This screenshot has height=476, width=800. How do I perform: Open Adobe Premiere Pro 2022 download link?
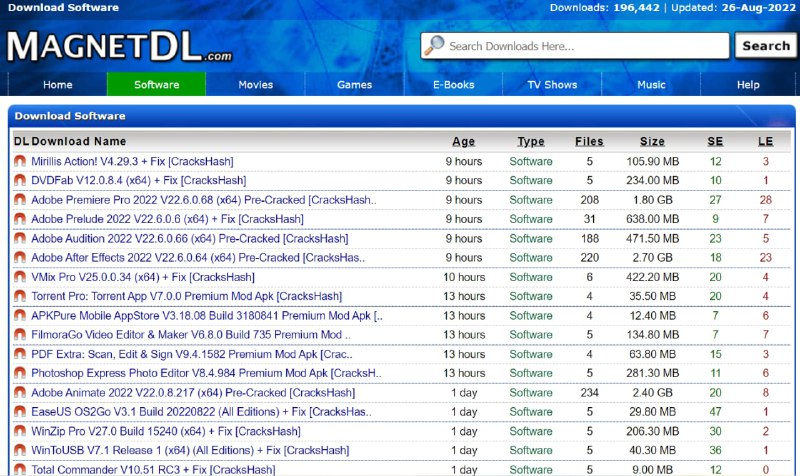point(204,199)
